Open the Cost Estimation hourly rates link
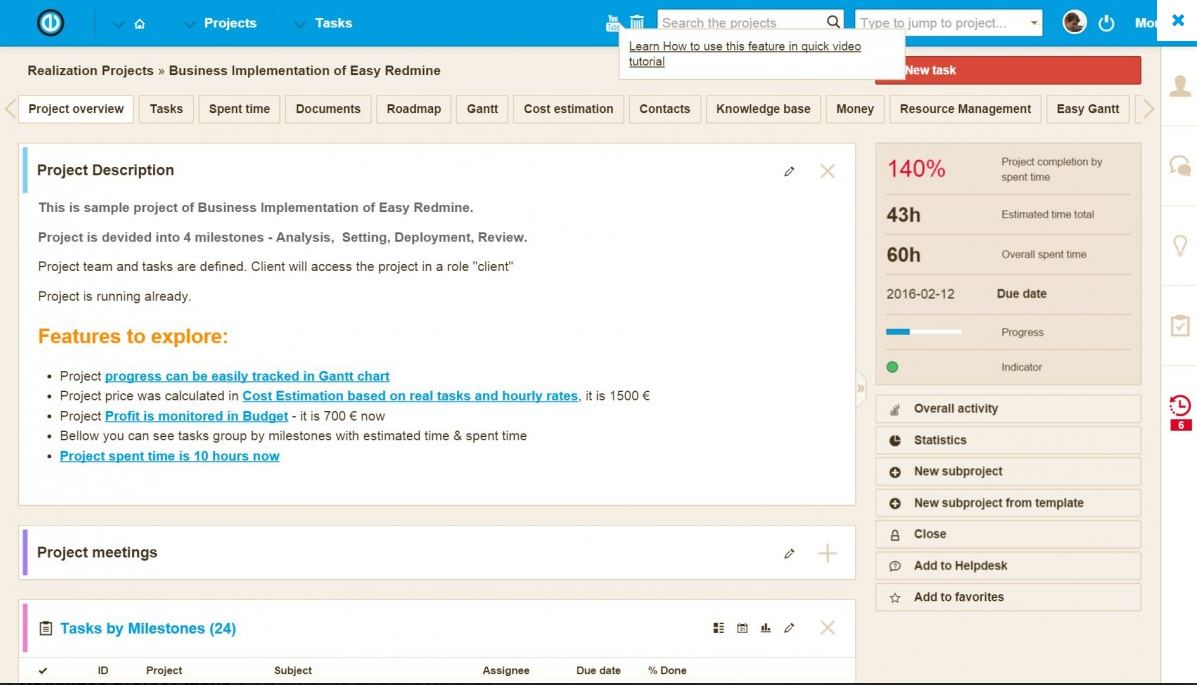 [410, 396]
